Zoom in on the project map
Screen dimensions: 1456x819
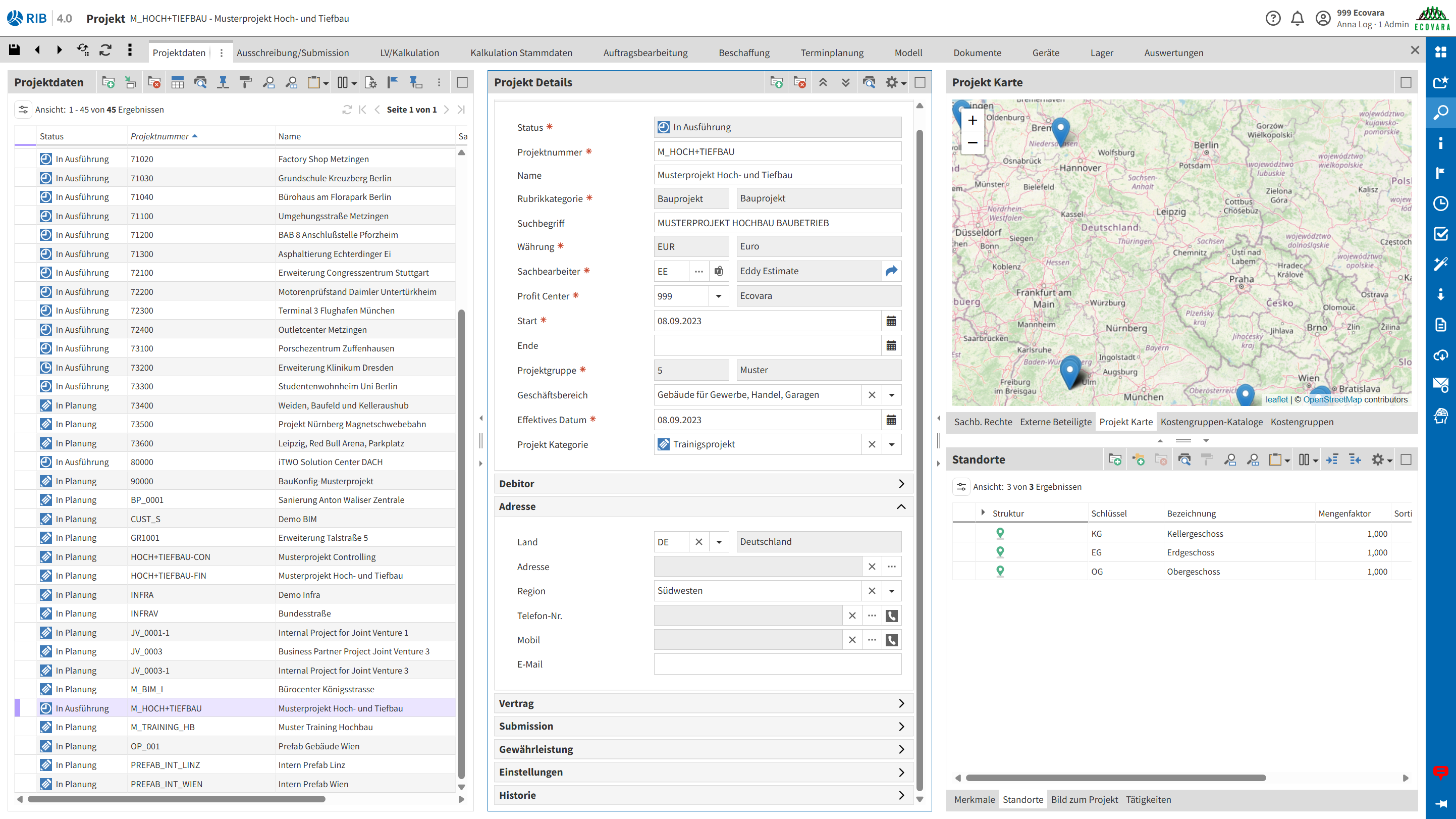[x=972, y=121]
